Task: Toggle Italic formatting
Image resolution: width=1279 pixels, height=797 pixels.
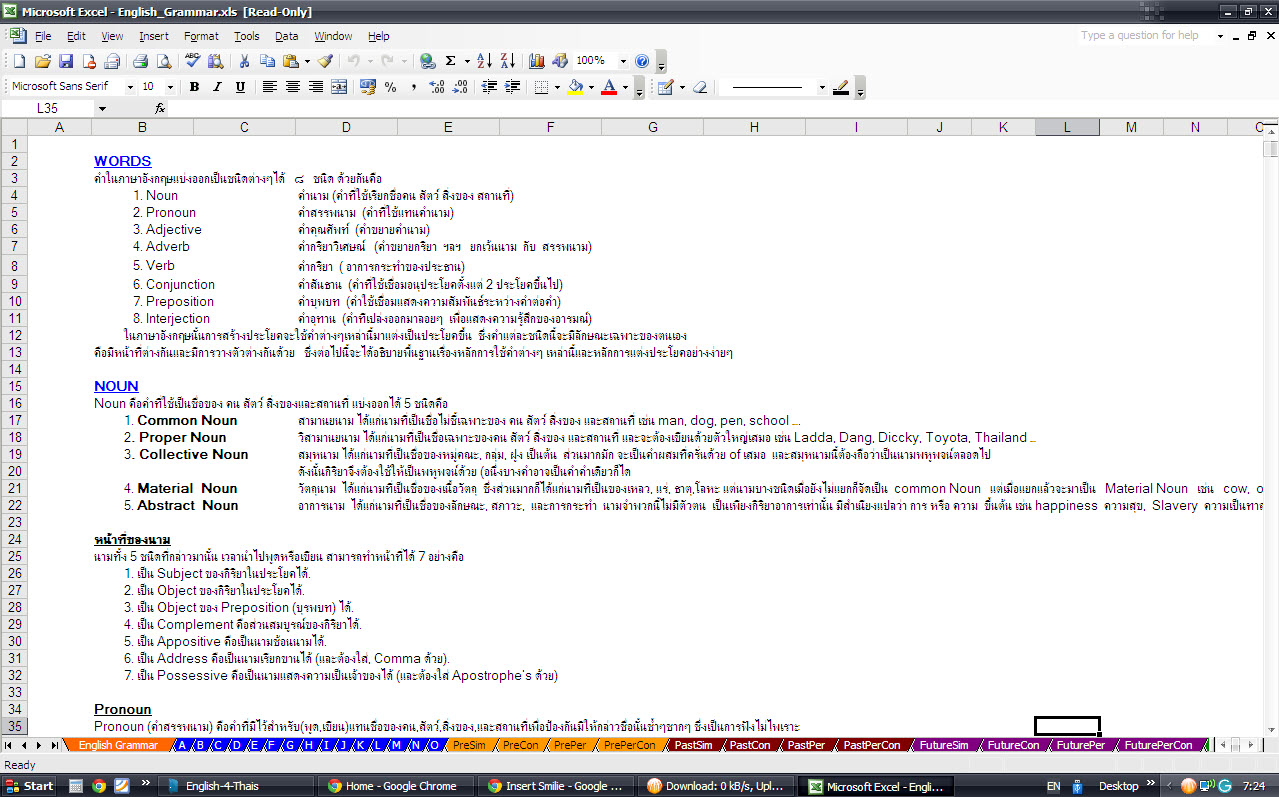Action: [217, 87]
